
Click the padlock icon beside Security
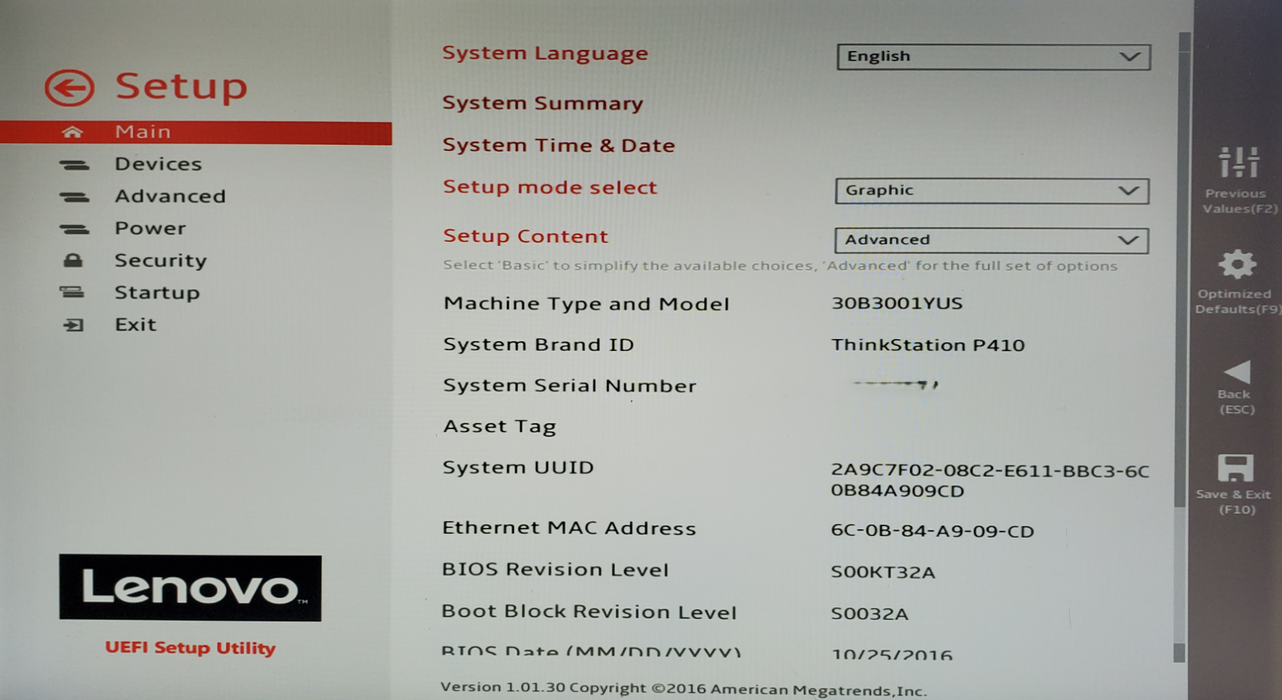[72, 261]
